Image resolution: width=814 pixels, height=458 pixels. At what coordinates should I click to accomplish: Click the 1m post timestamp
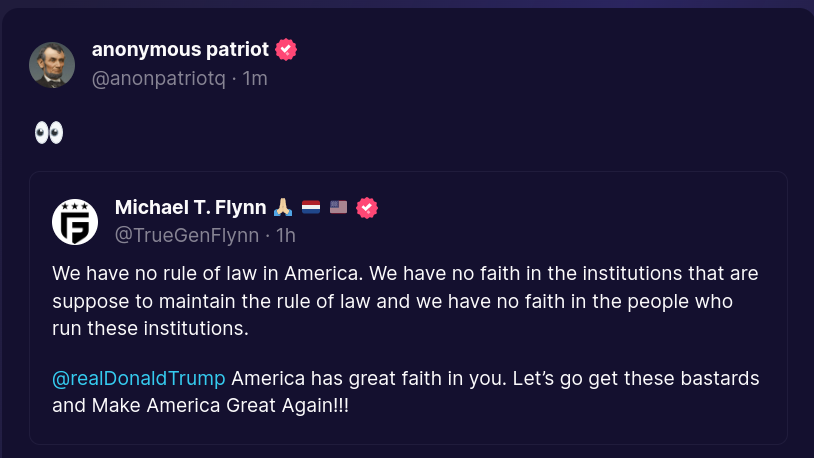tap(255, 77)
